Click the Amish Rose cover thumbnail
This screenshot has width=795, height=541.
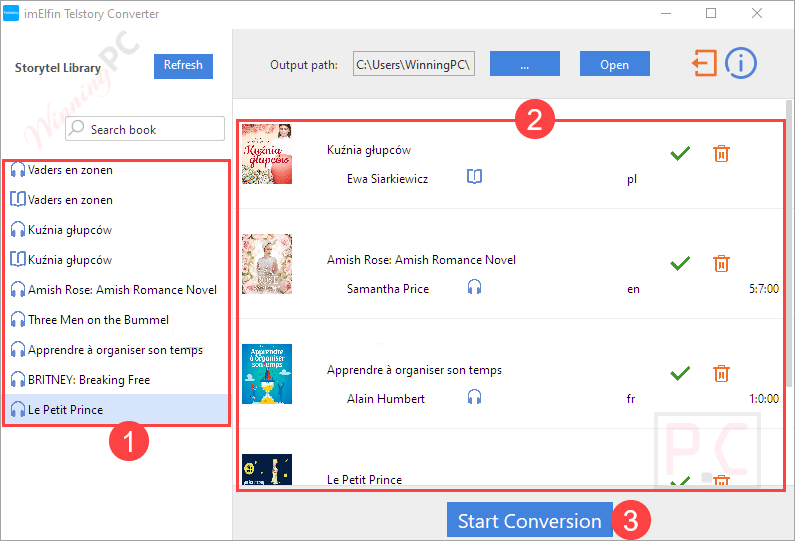click(x=267, y=264)
